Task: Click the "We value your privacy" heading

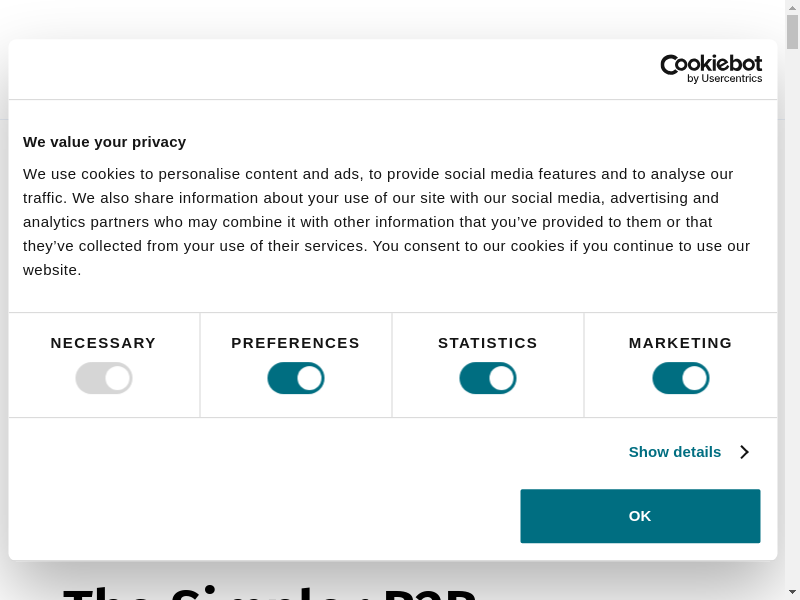Action: pyautogui.click(x=105, y=142)
